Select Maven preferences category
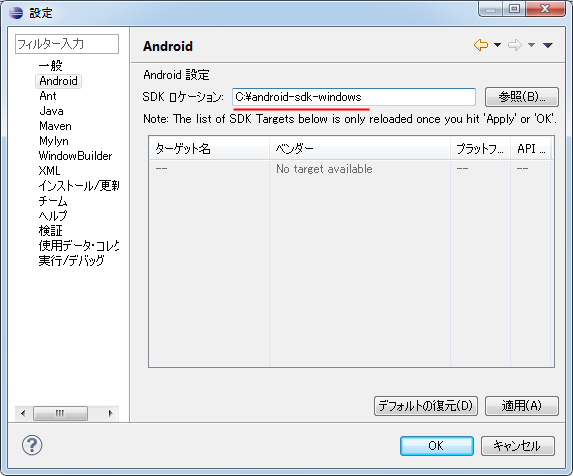573x476 pixels. [55, 126]
